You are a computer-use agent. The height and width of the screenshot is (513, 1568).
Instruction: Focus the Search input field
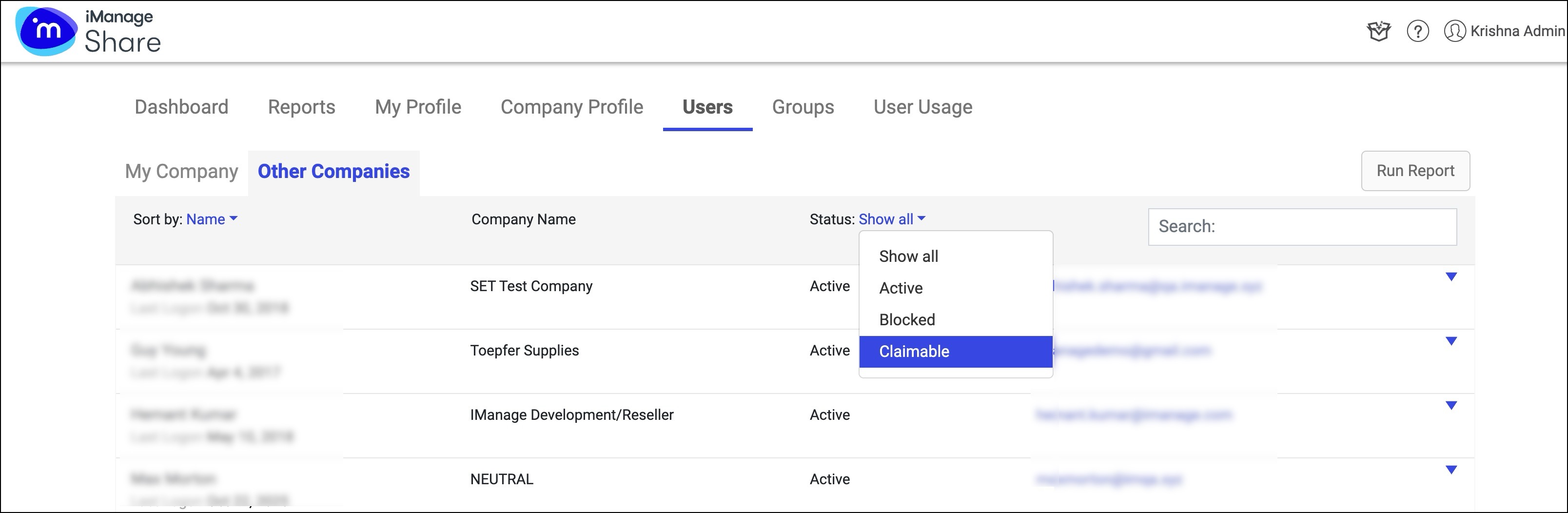click(x=1302, y=227)
